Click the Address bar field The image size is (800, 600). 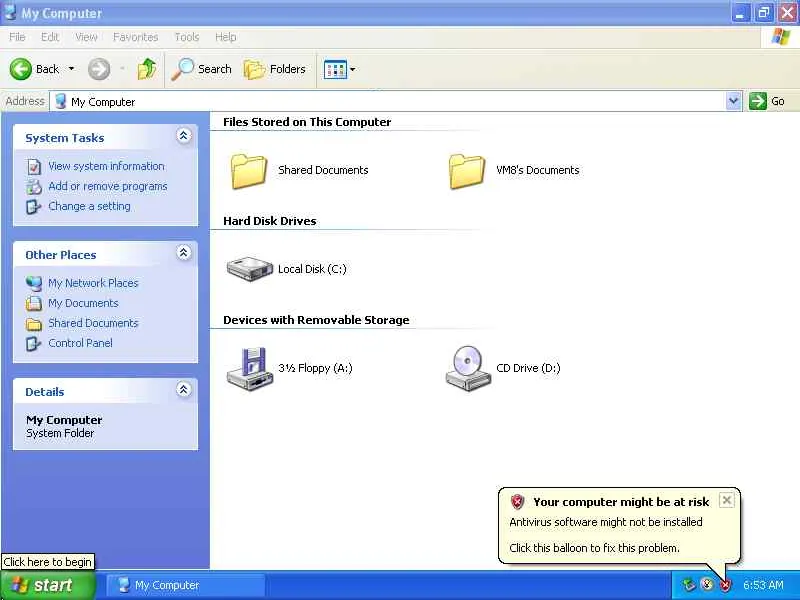388,102
